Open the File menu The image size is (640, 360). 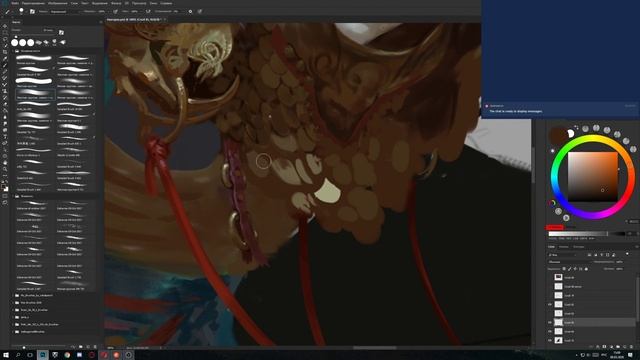(15, 3)
